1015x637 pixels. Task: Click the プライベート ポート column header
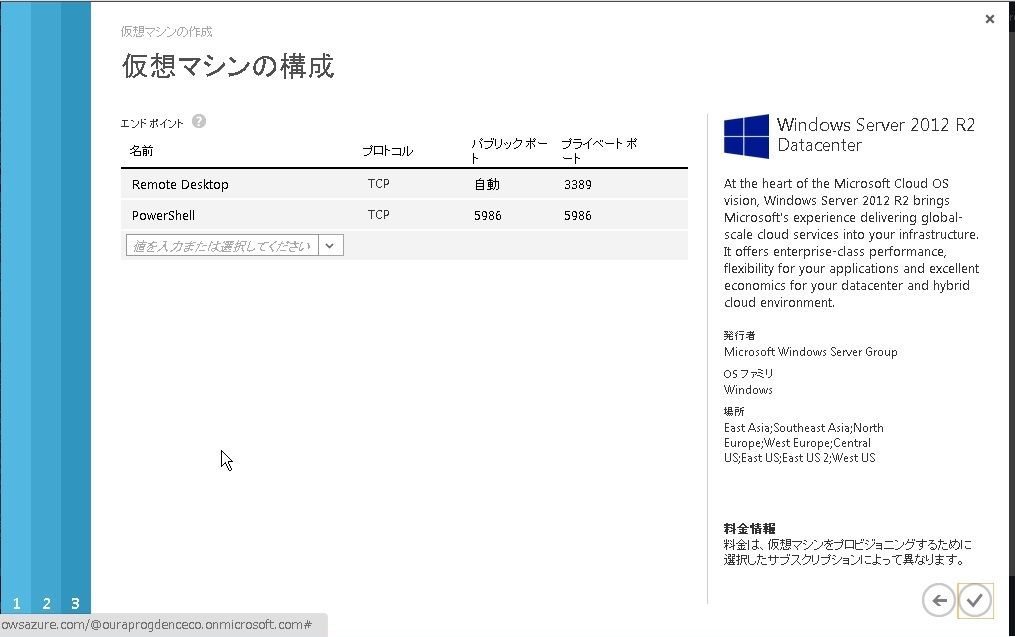tap(599, 151)
